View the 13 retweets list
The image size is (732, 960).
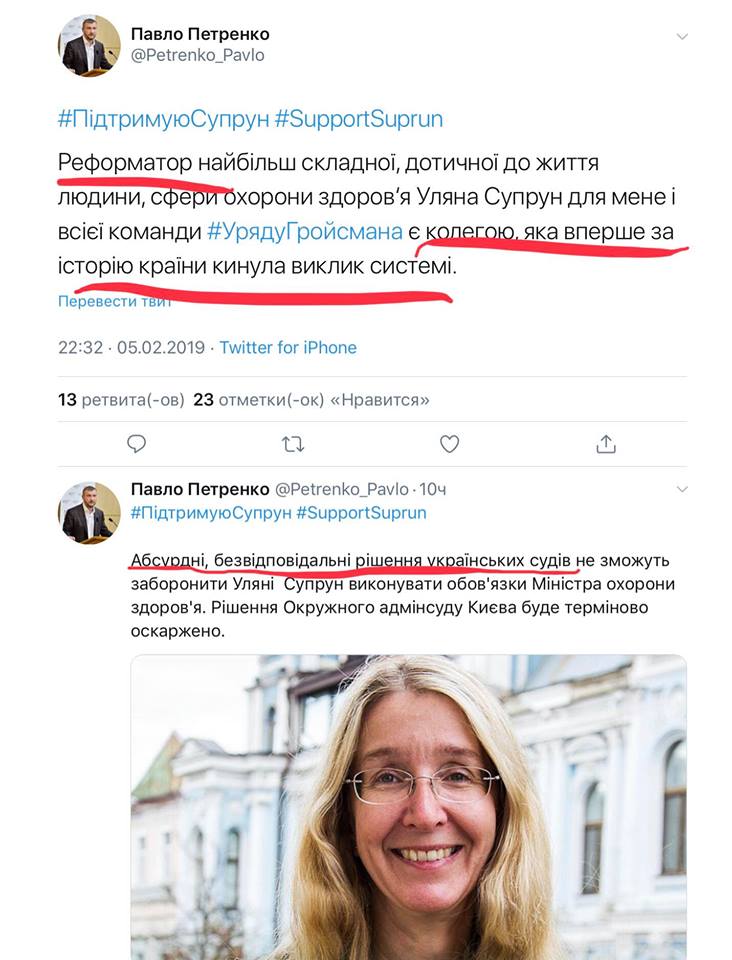coord(121,400)
